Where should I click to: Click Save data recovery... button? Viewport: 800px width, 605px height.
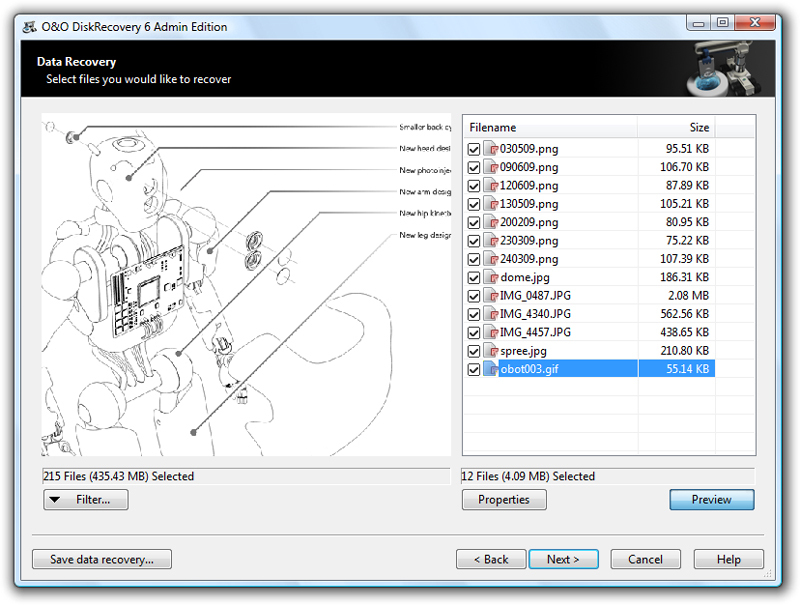point(102,560)
